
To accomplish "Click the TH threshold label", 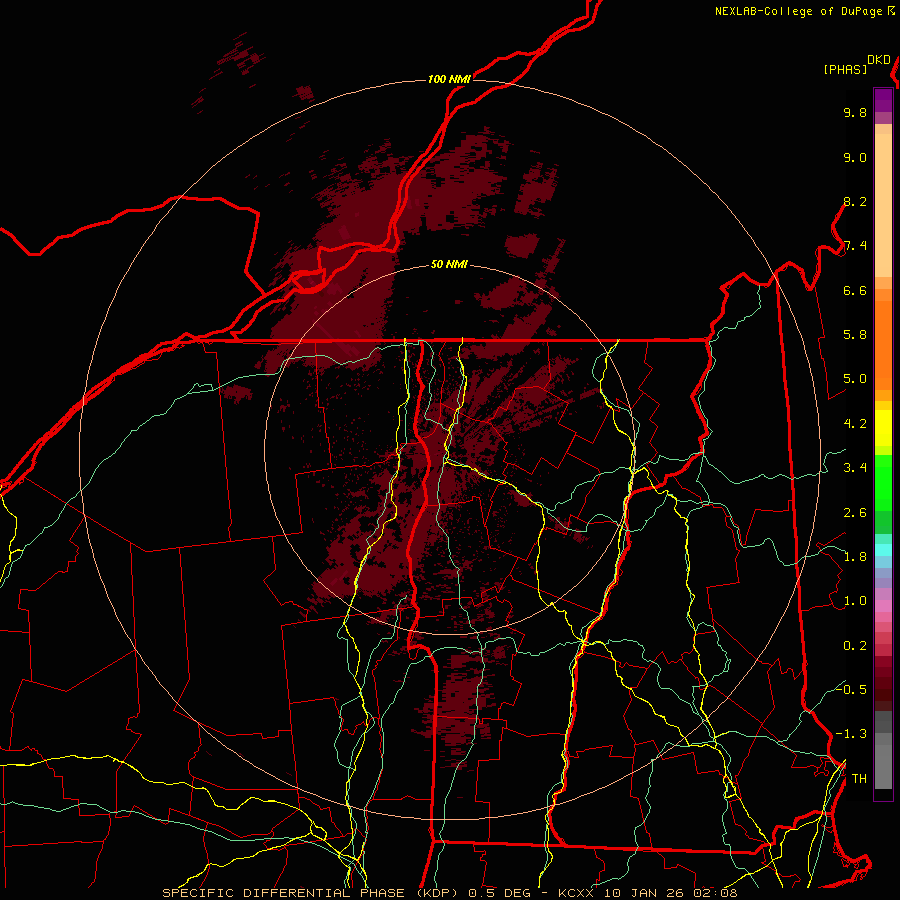I will point(859,779).
